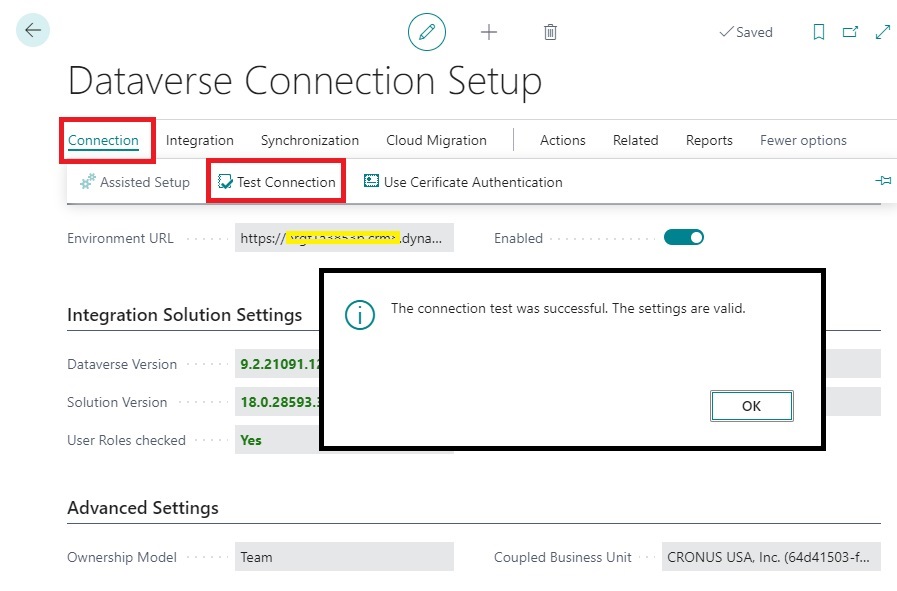Click the Environment URL field

(344, 238)
